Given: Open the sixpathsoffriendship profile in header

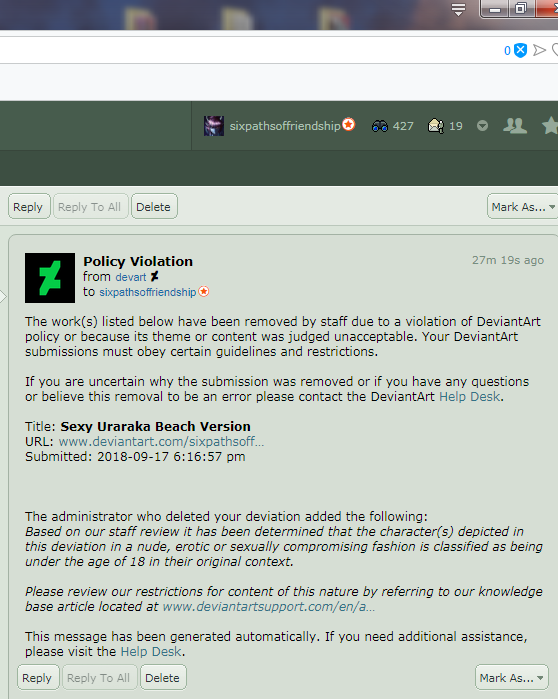Looking at the screenshot, I should click(285, 126).
